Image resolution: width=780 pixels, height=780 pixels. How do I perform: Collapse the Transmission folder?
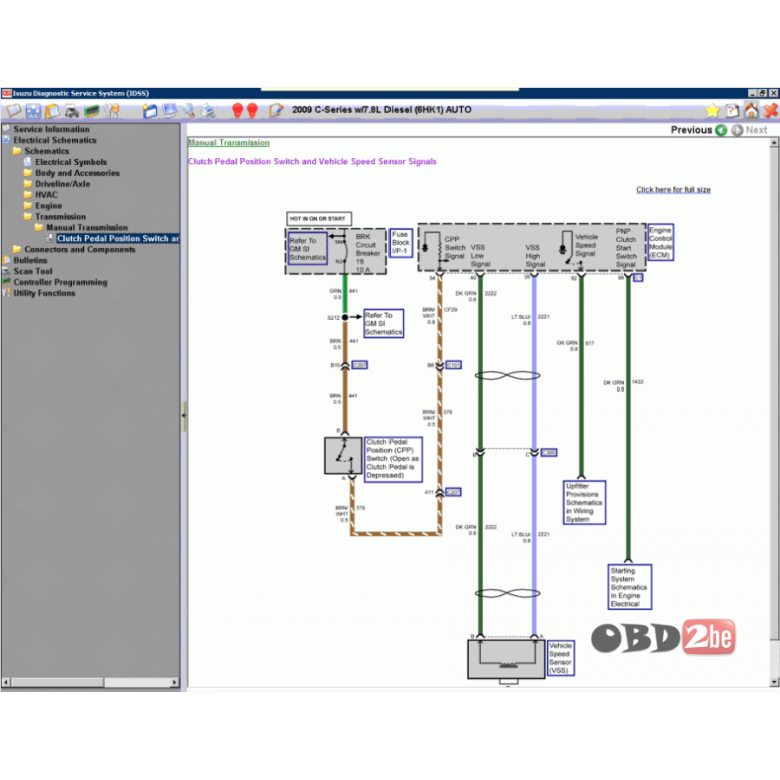pyautogui.click(x=28, y=216)
